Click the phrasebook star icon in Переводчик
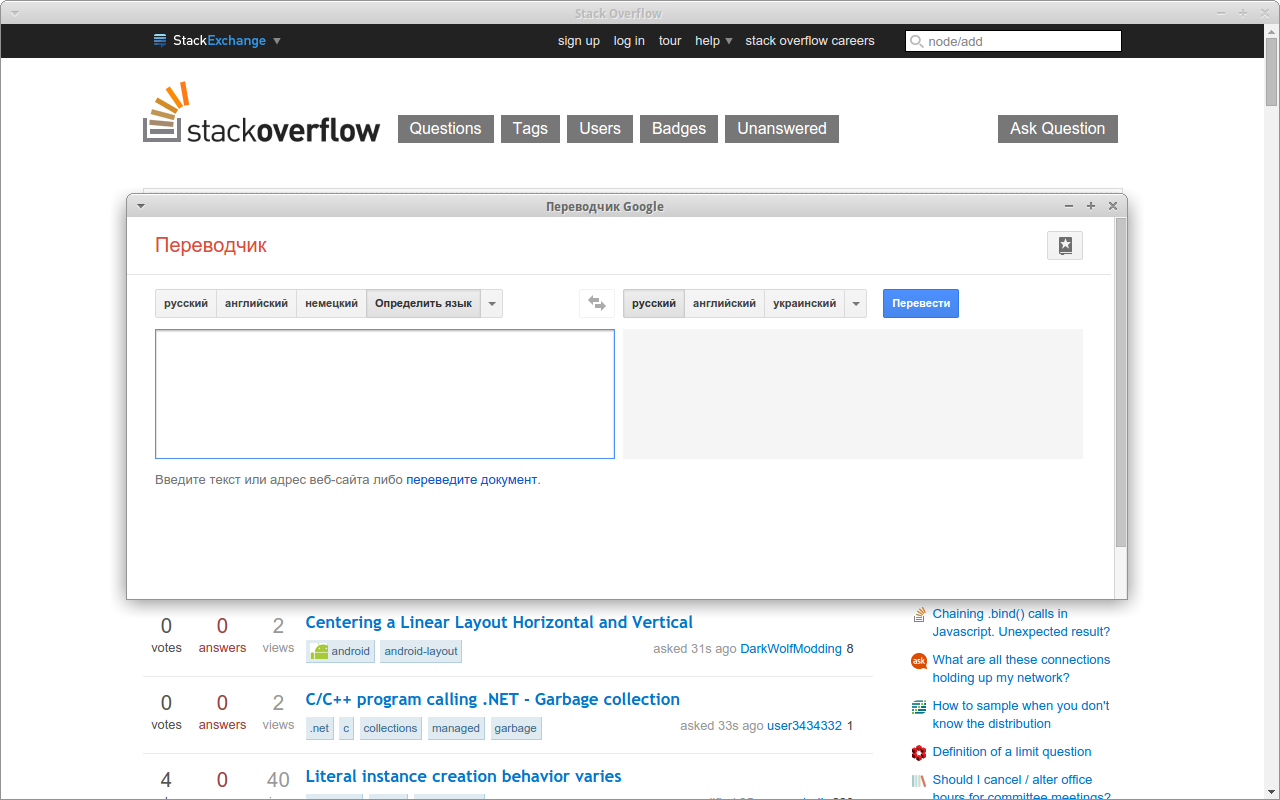The width and height of the screenshot is (1280, 800). click(1064, 245)
